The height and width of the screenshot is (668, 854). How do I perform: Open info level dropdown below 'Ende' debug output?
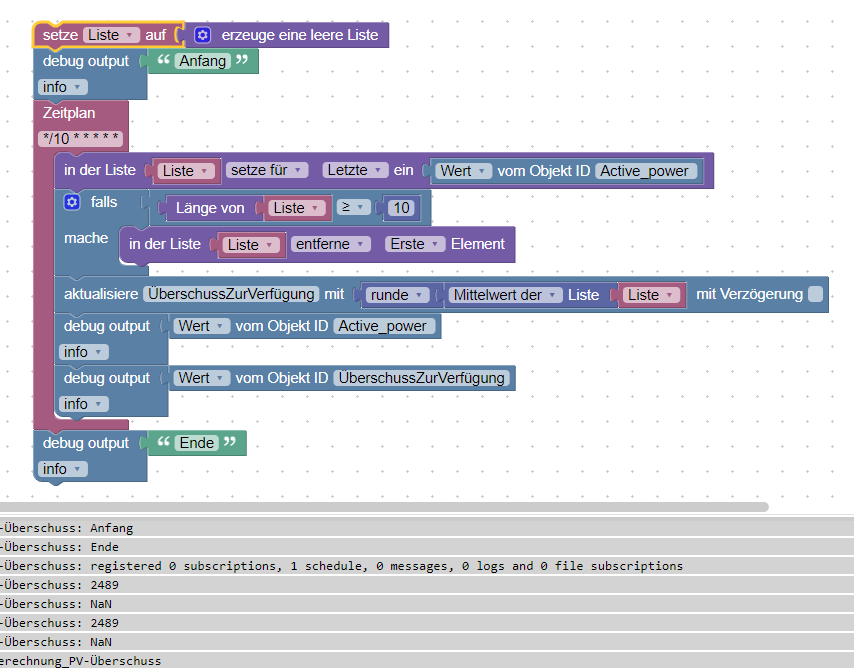pyautogui.click(x=62, y=469)
